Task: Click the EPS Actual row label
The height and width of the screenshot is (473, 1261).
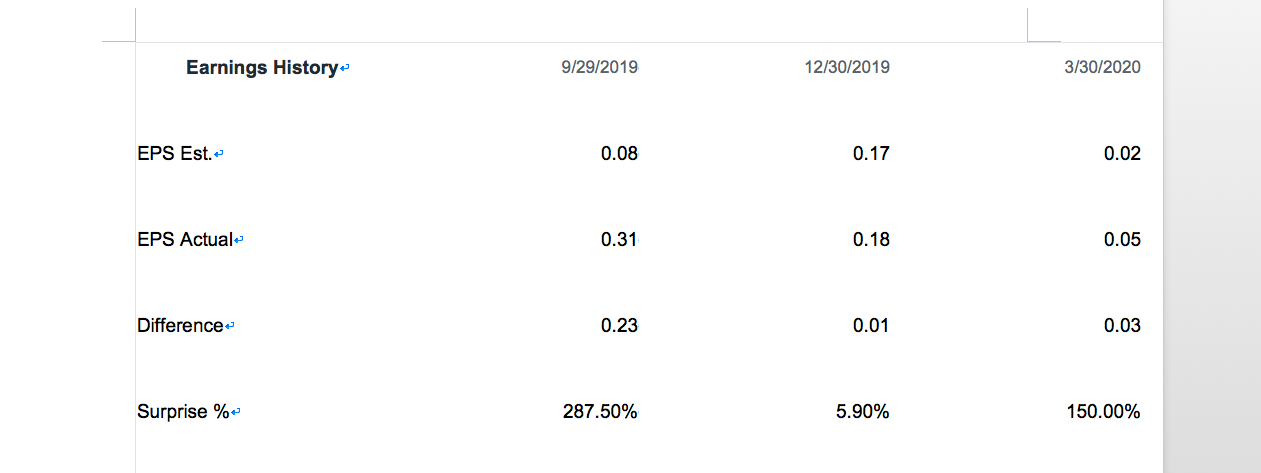Action: 185,240
